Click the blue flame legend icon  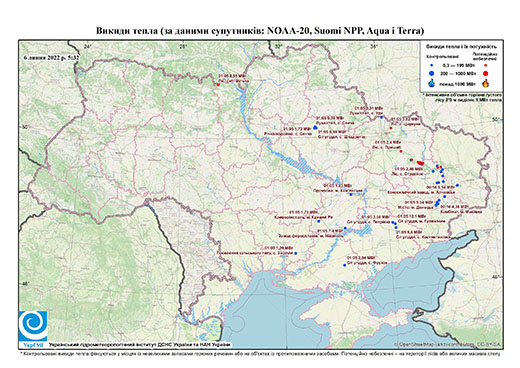point(432,83)
